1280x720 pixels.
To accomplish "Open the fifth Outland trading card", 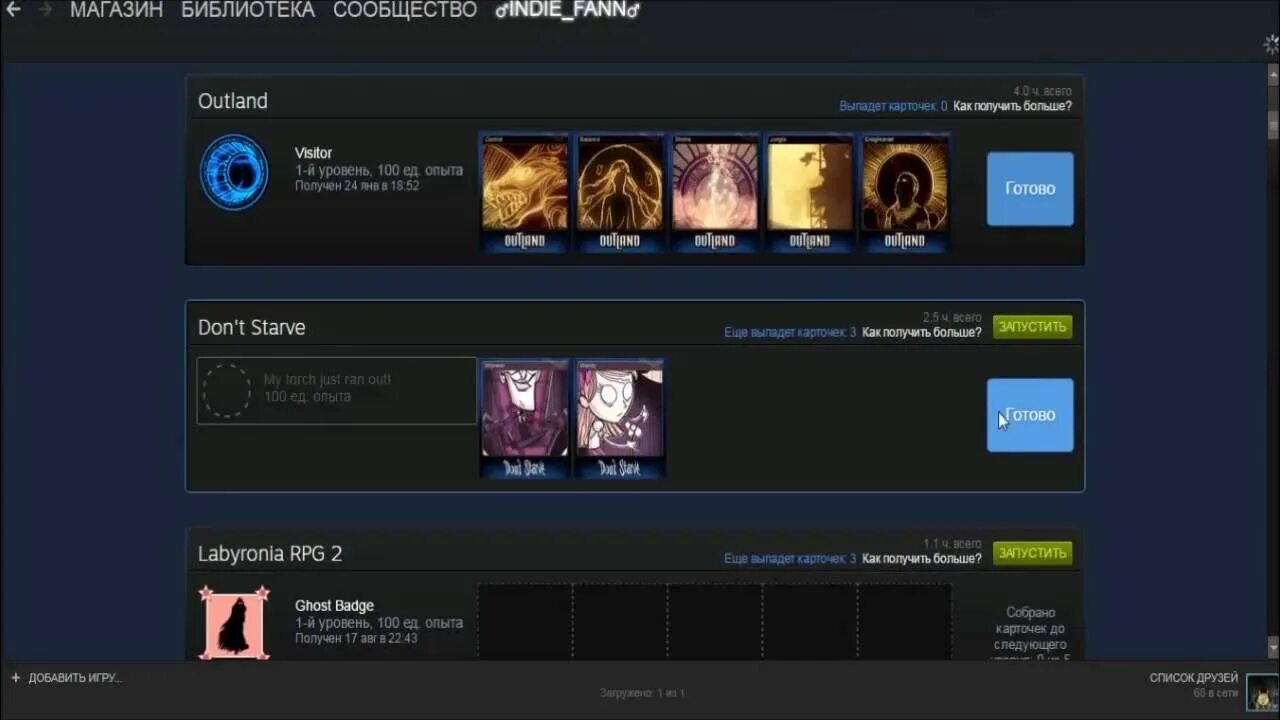I will pyautogui.click(x=905, y=193).
